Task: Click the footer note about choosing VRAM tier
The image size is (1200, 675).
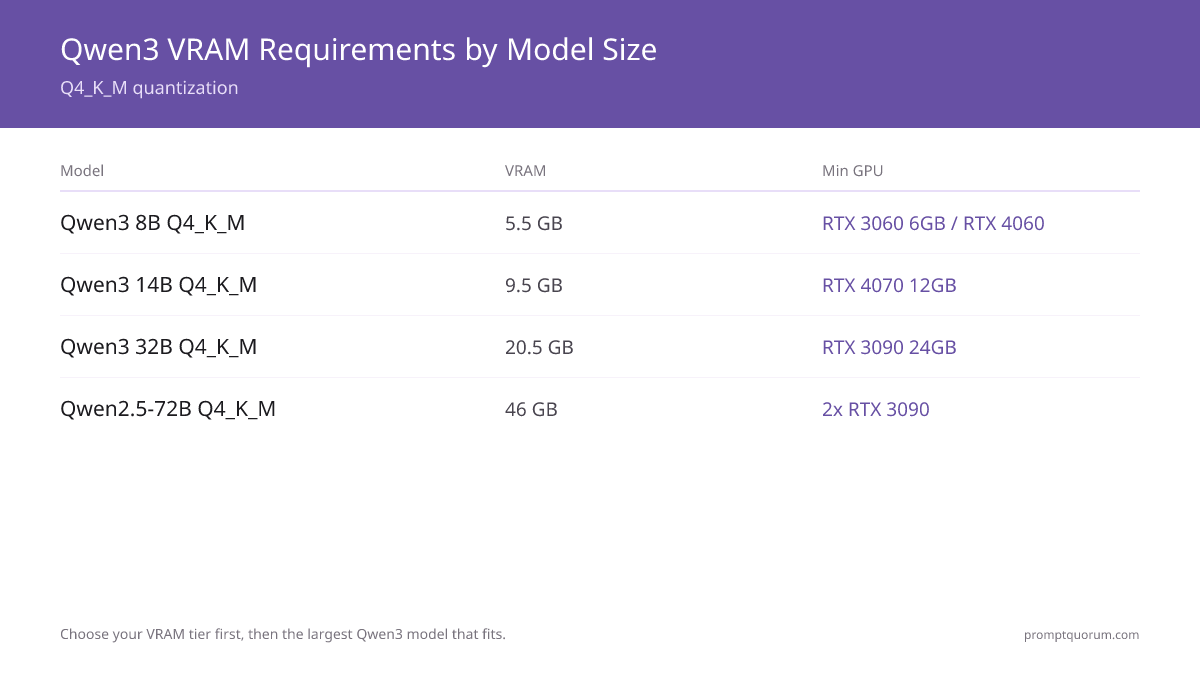Action: coord(283,634)
